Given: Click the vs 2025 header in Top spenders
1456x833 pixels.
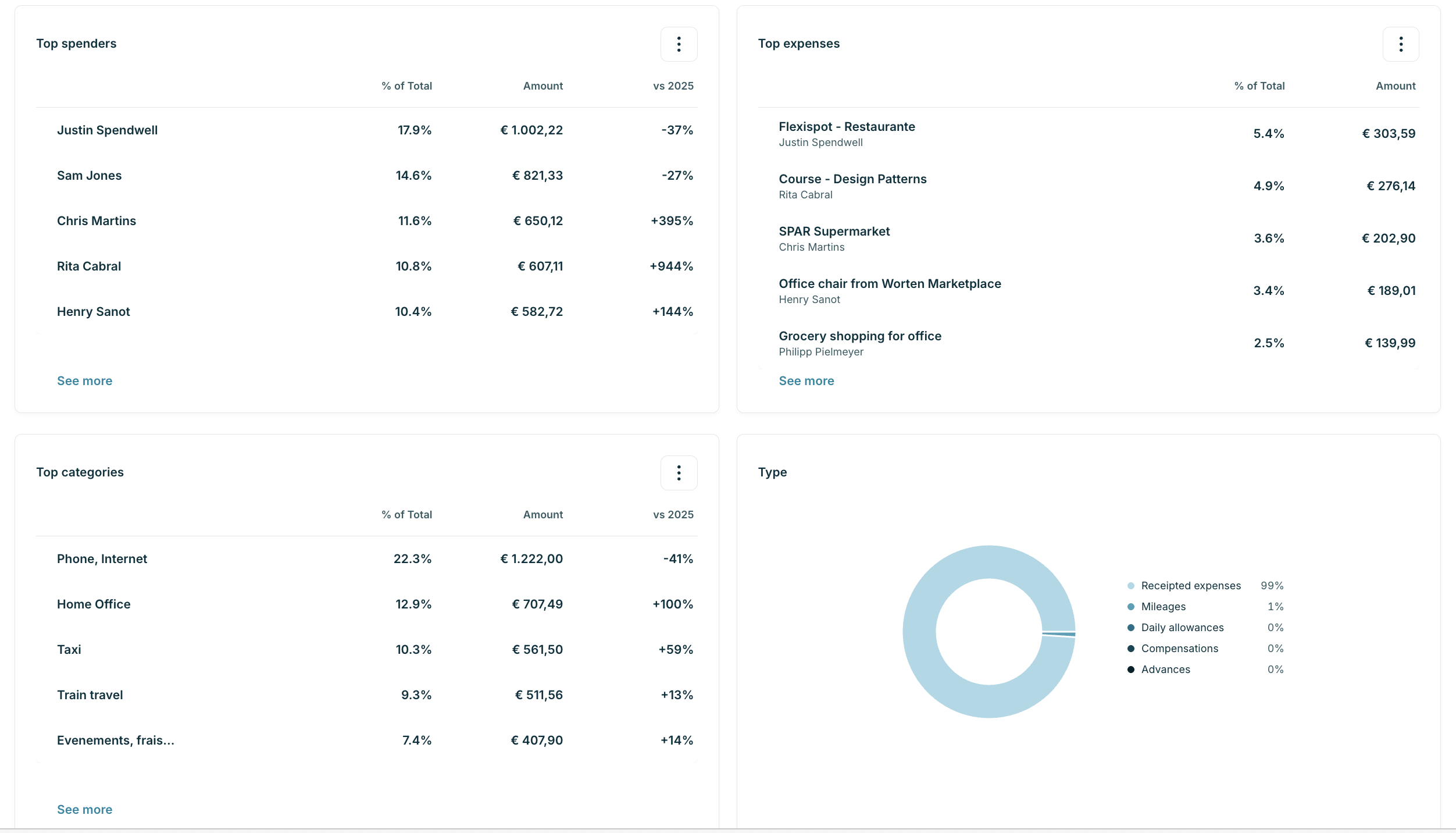Looking at the screenshot, I should (x=673, y=86).
